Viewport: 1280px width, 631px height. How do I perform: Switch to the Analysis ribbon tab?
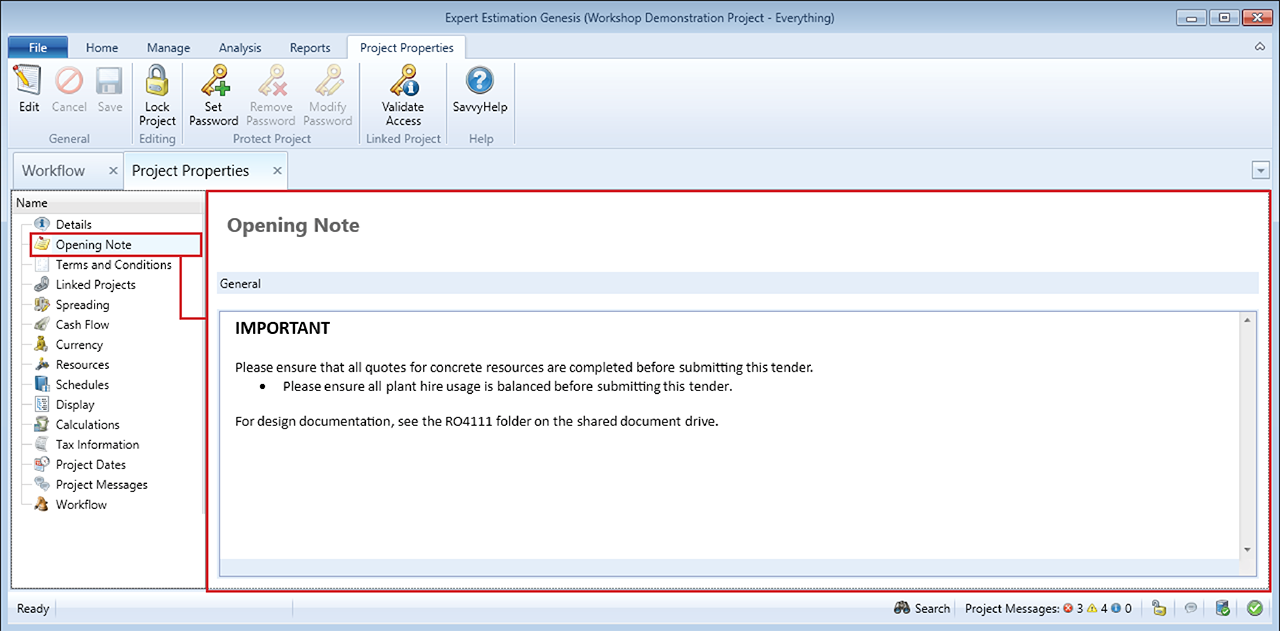click(x=240, y=47)
